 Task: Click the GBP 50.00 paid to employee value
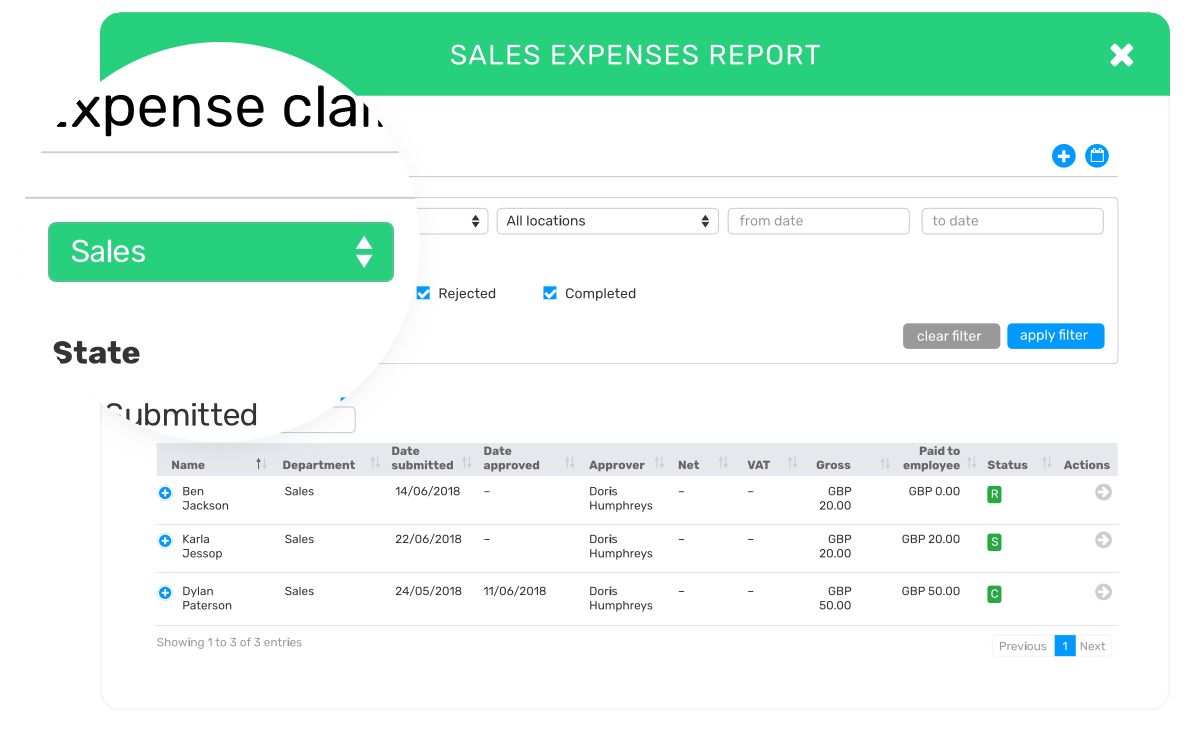pyautogui.click(x=930, y=591)
